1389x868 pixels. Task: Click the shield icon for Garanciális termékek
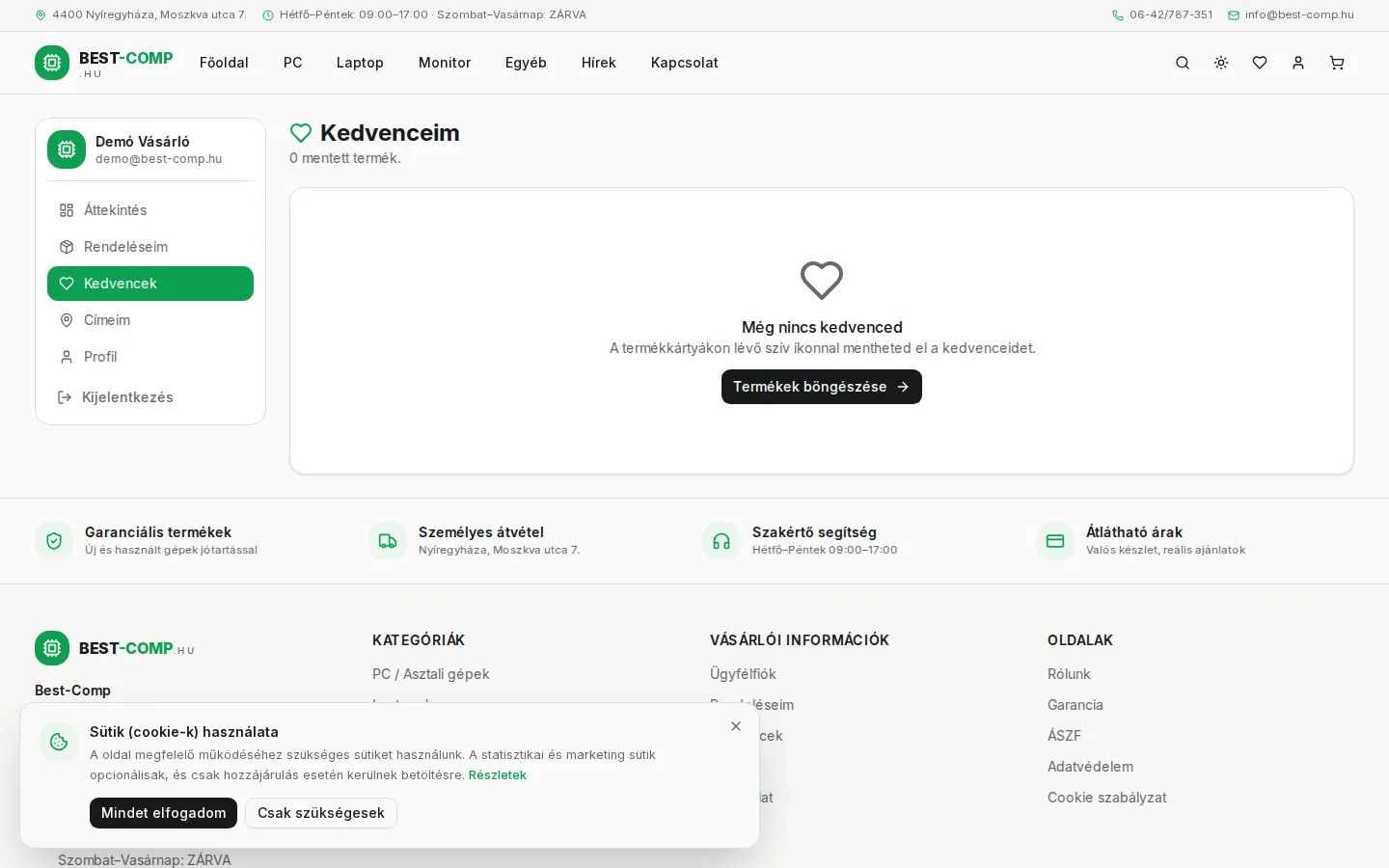click(x=54, y=541)
